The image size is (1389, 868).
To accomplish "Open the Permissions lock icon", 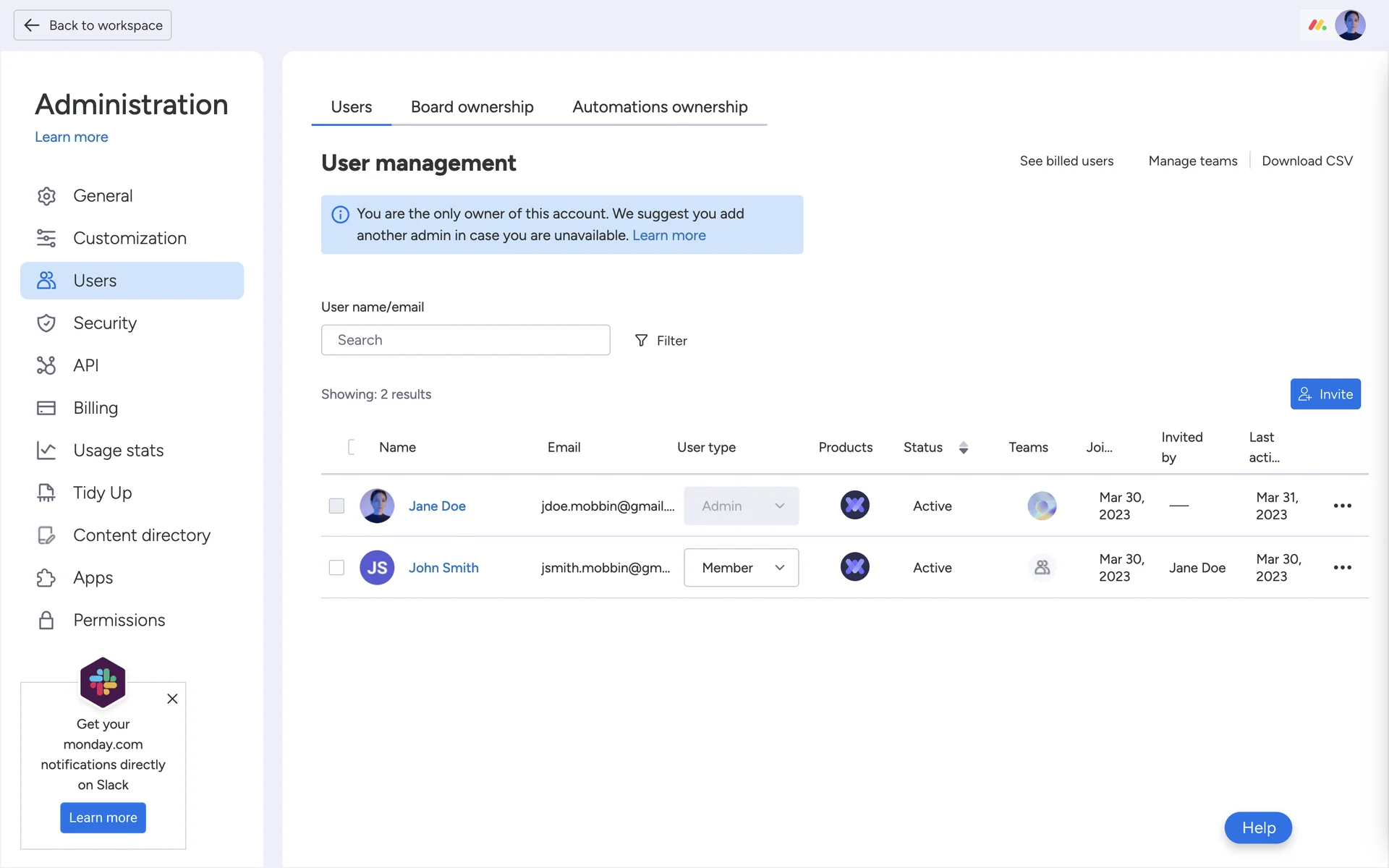I will point(46,620).
